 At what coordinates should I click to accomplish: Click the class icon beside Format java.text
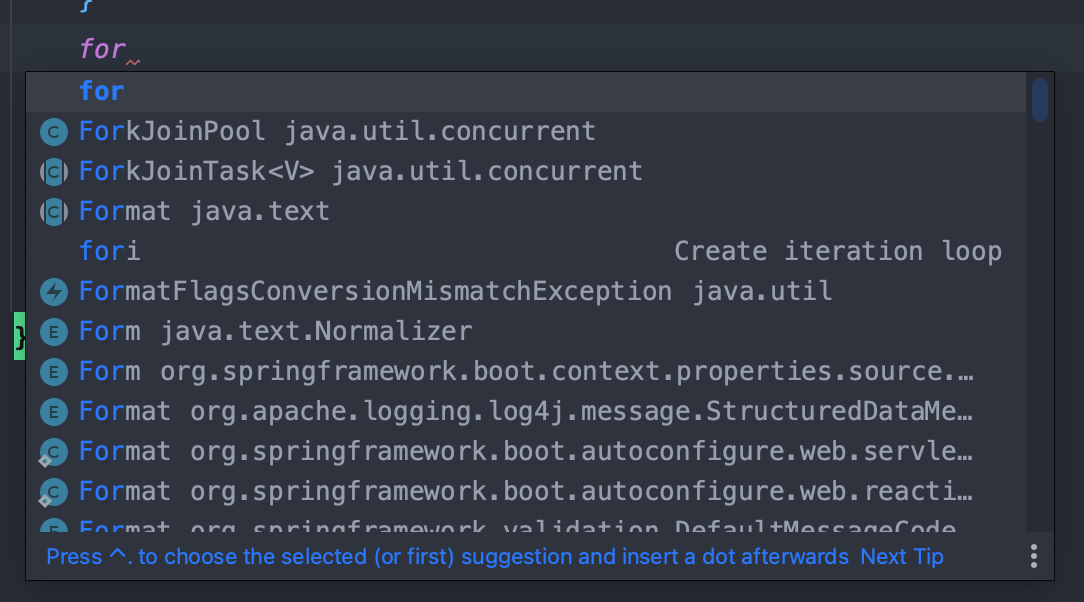pyautogui.click(x=53, y=210)
